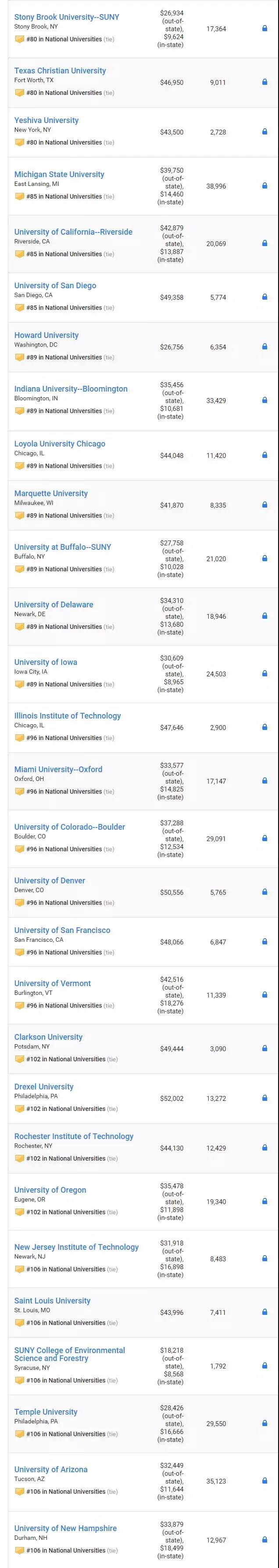Viewport: 279px width, 1568px height.
Task: Go to Loyola University Chicago page
Action: (x=60, y=444)
